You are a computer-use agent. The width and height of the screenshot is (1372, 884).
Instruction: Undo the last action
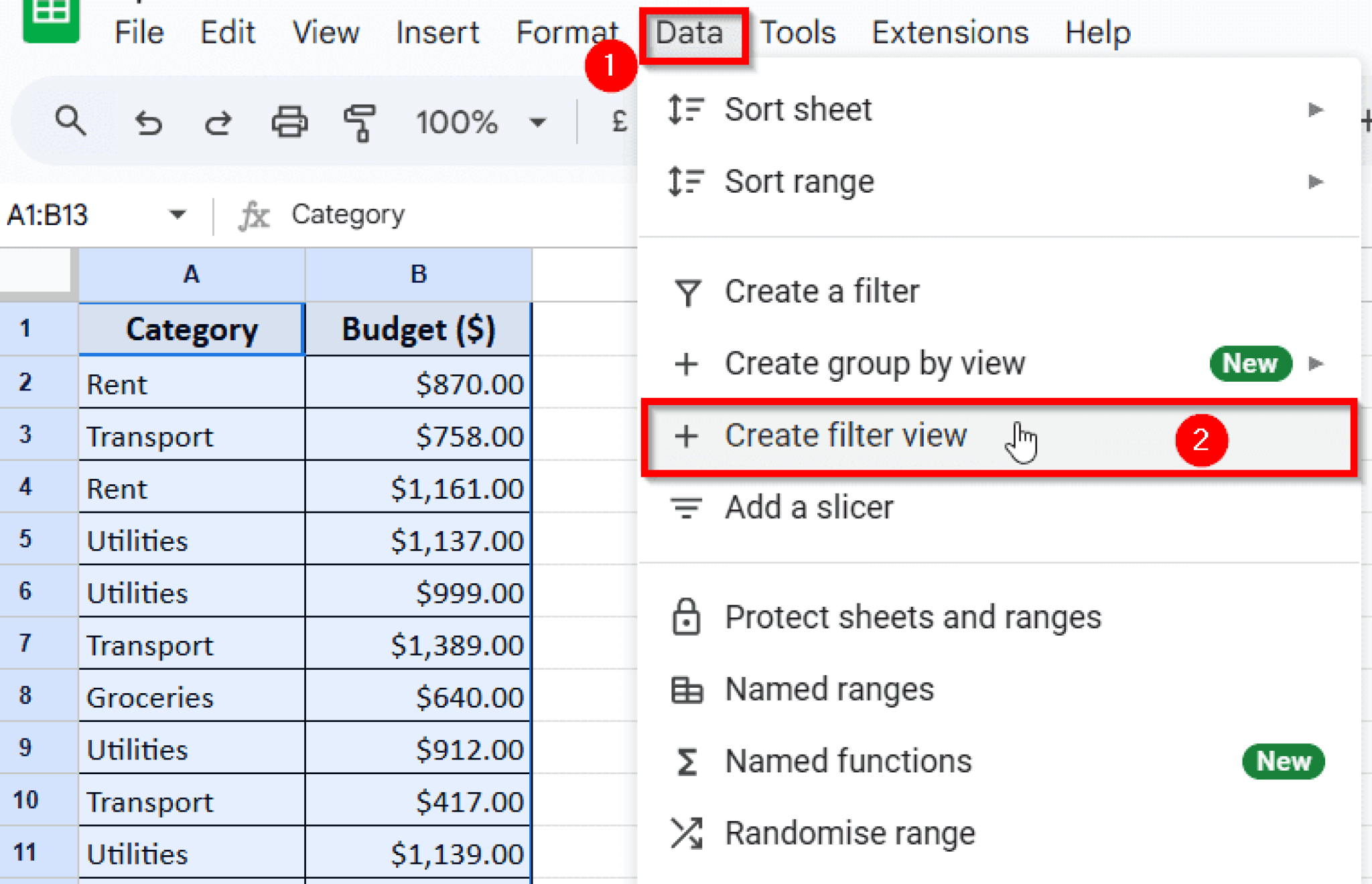(148, 123)
